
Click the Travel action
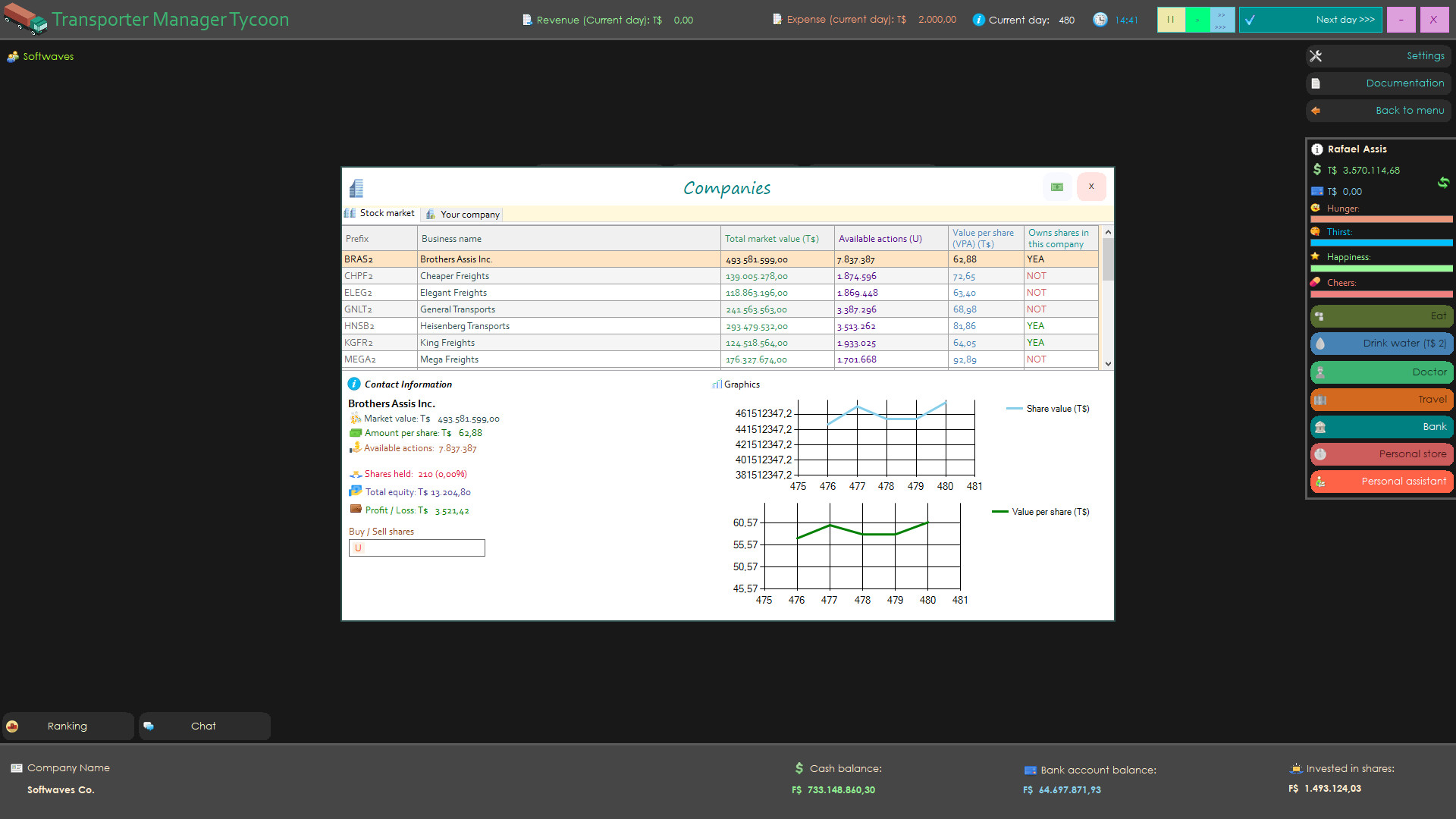point(1380,399)
